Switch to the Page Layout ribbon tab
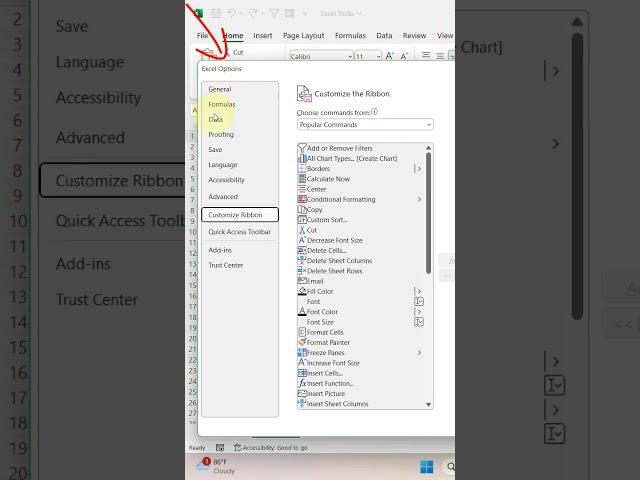The height and width of the screenshot is (480, 640). 303,36
